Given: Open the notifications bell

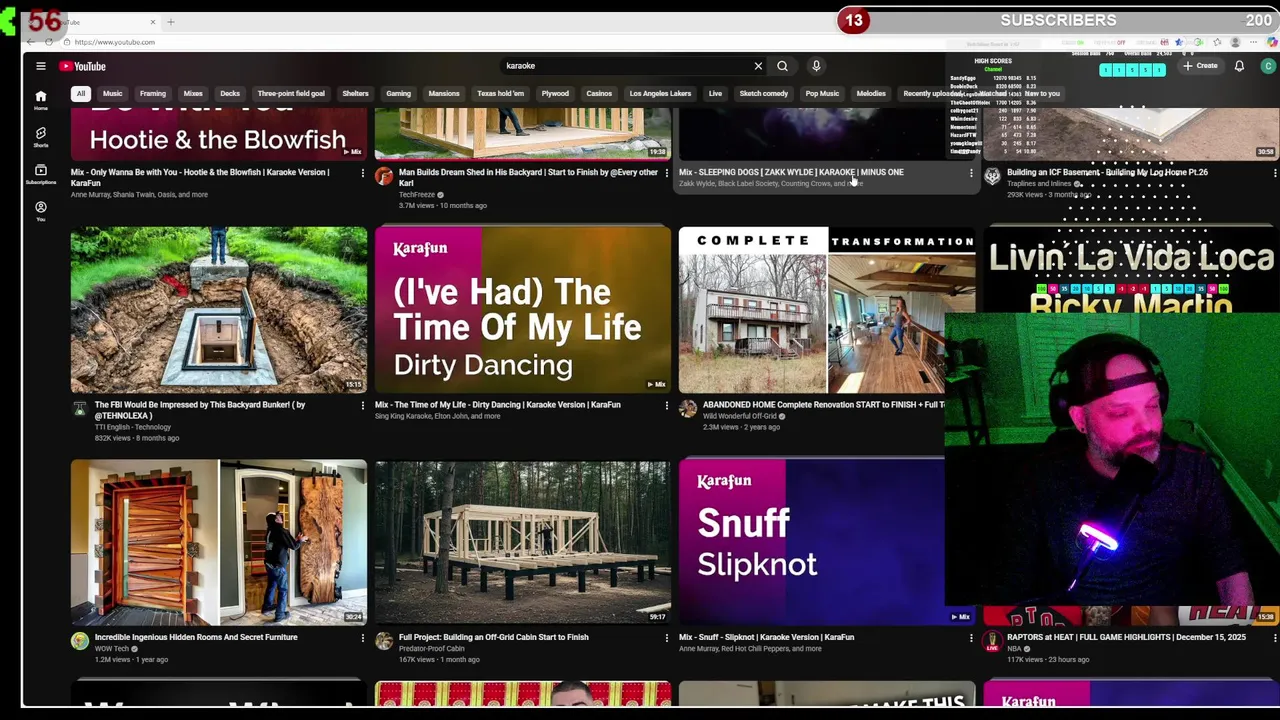Looking at the screenshot, I should click(x=1239, y=66).
